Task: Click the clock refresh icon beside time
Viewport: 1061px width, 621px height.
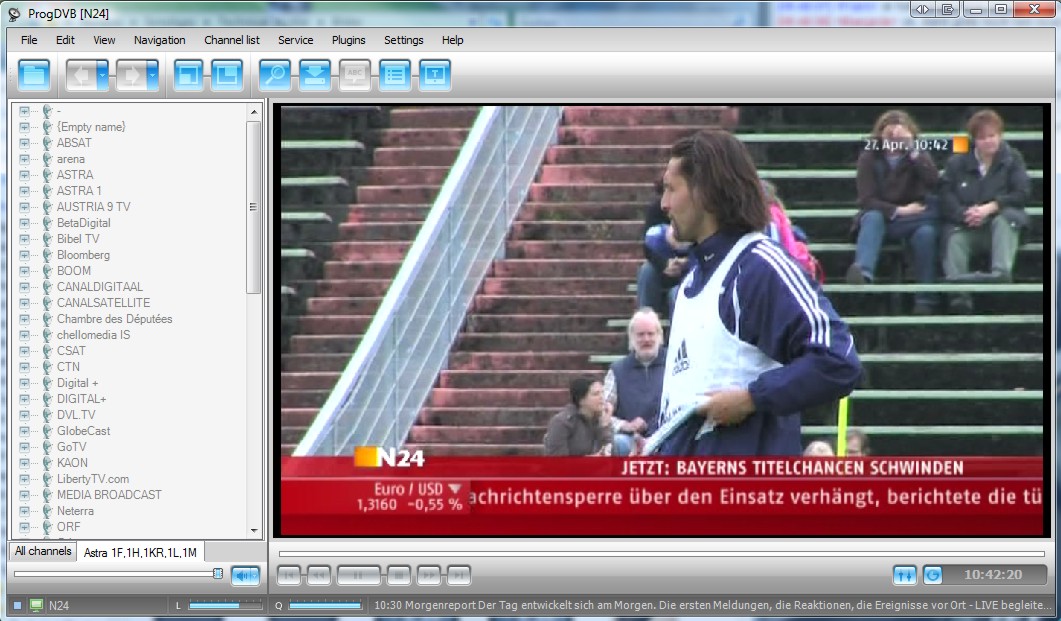Action: (932, 575)
